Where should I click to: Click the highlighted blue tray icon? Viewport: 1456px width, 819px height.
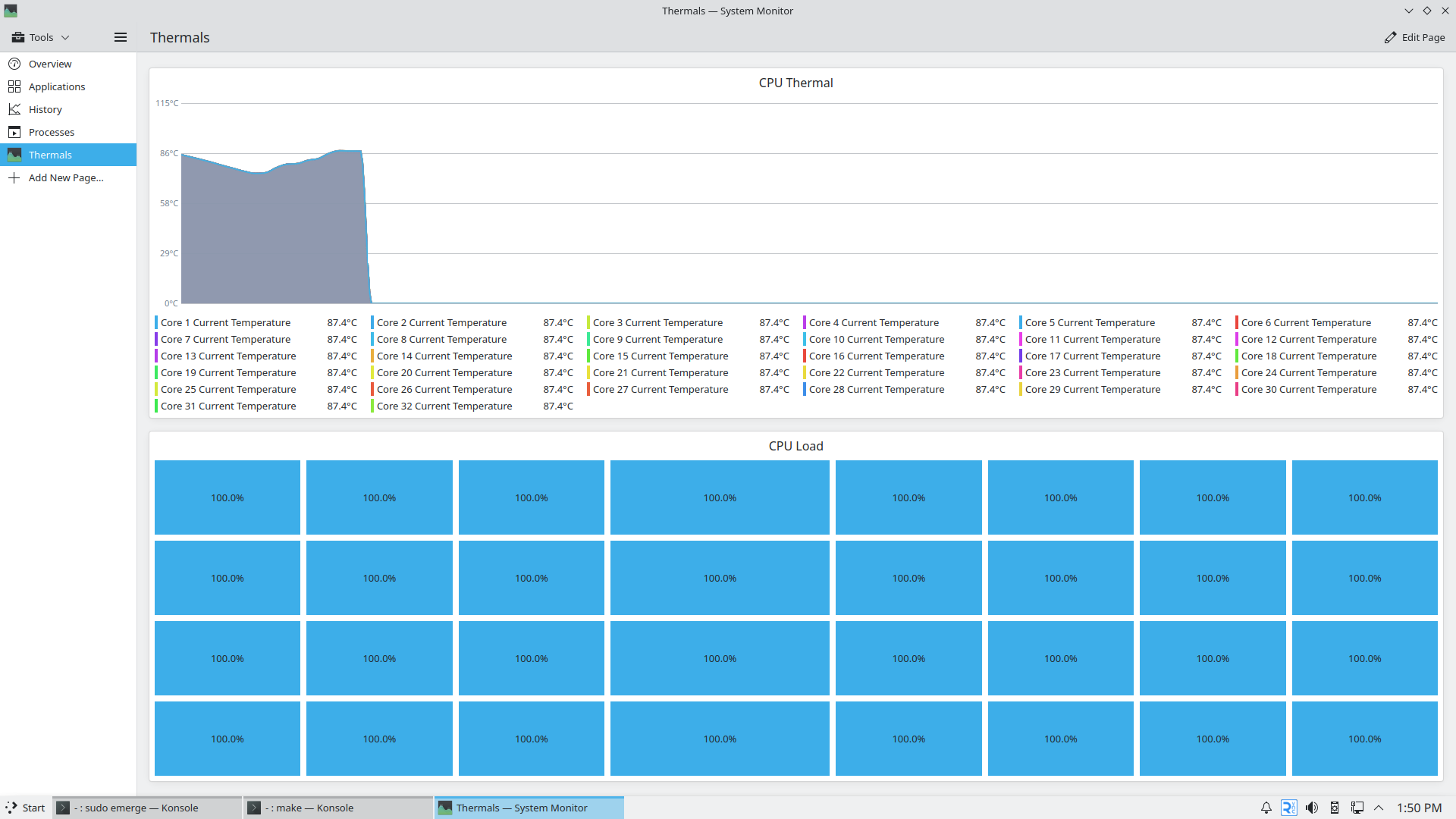coord(1289,808)
